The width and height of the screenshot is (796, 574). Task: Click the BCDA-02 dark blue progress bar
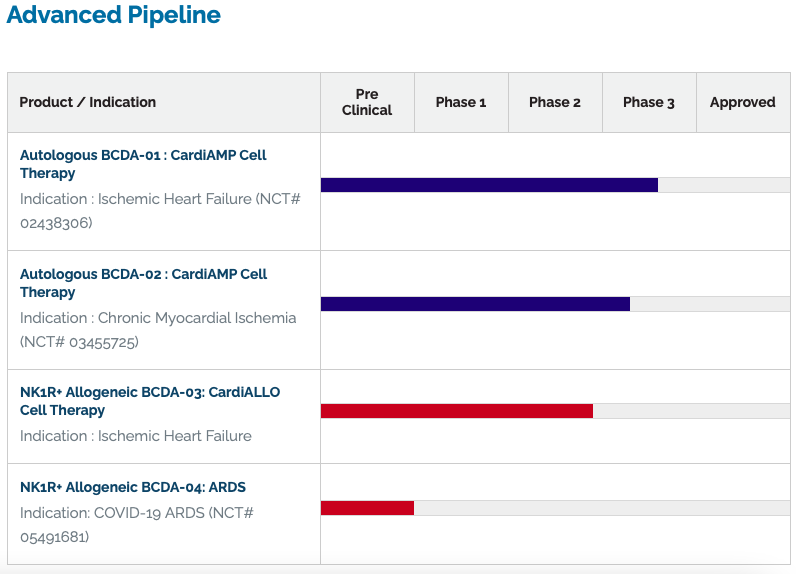[475, 304]
